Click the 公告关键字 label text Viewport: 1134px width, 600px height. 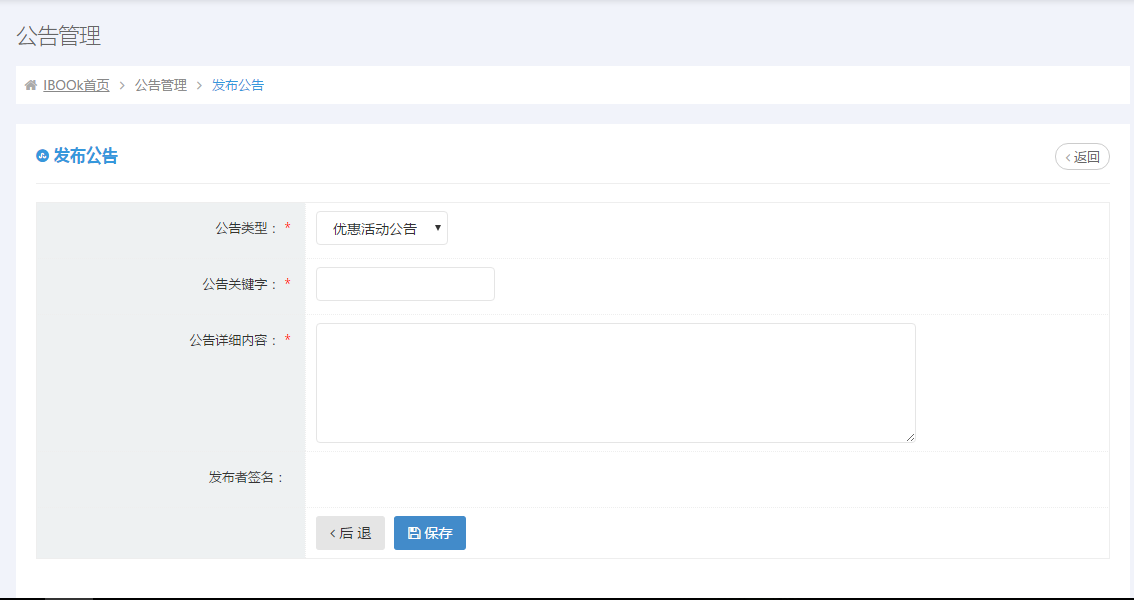click(240, 284)
